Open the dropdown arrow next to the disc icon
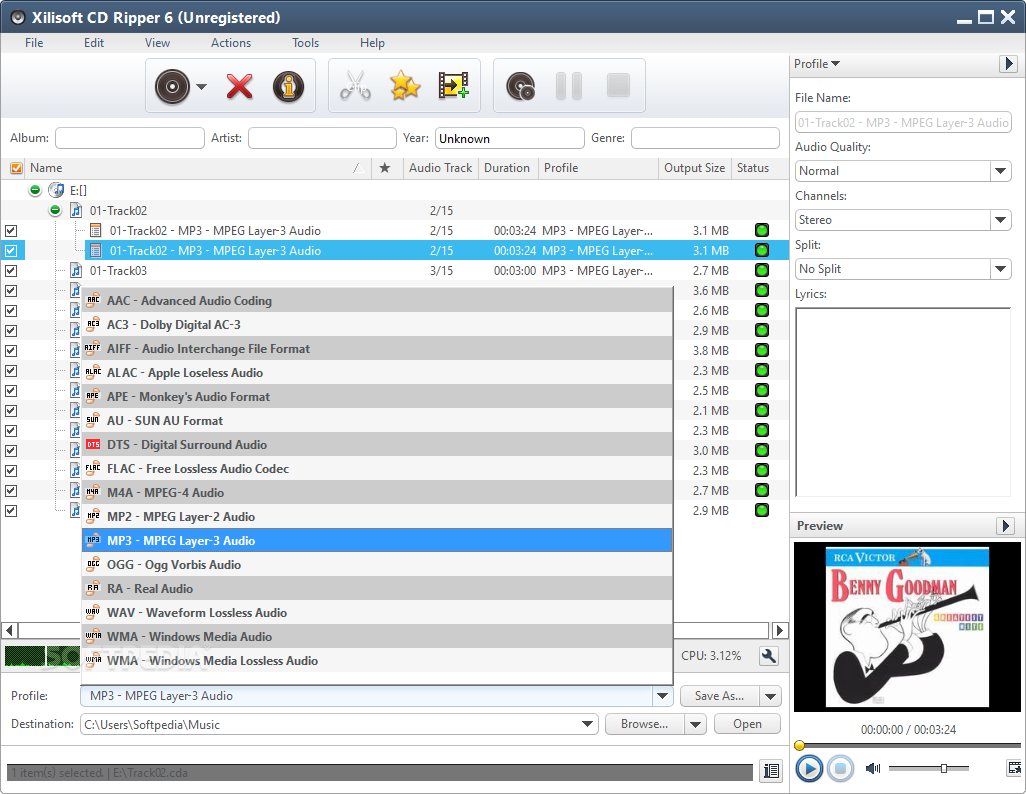Screen dimensions: 1026x794 (202, 86)
